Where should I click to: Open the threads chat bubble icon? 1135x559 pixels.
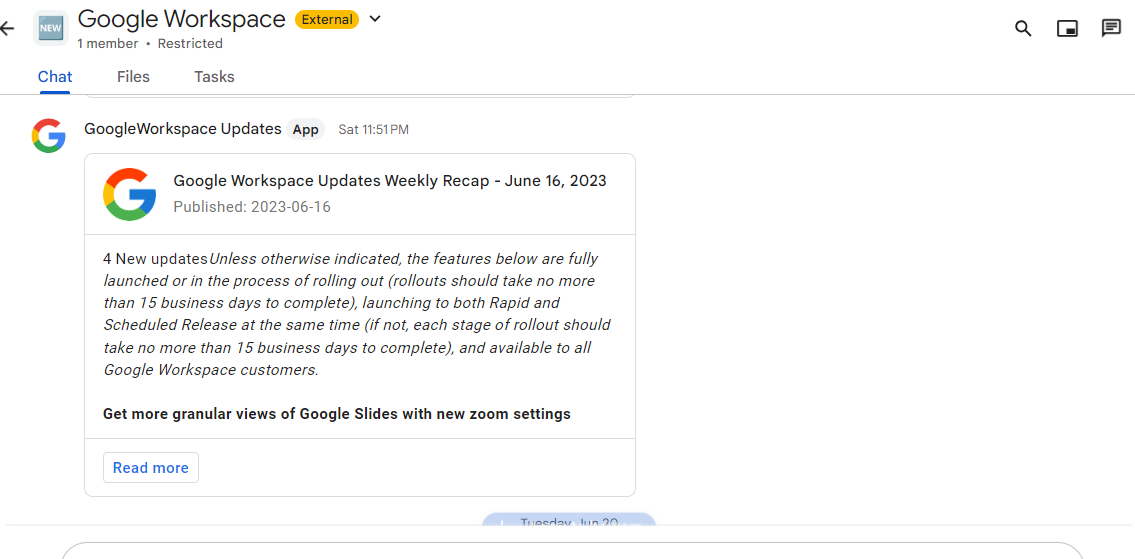(1111, 28)
